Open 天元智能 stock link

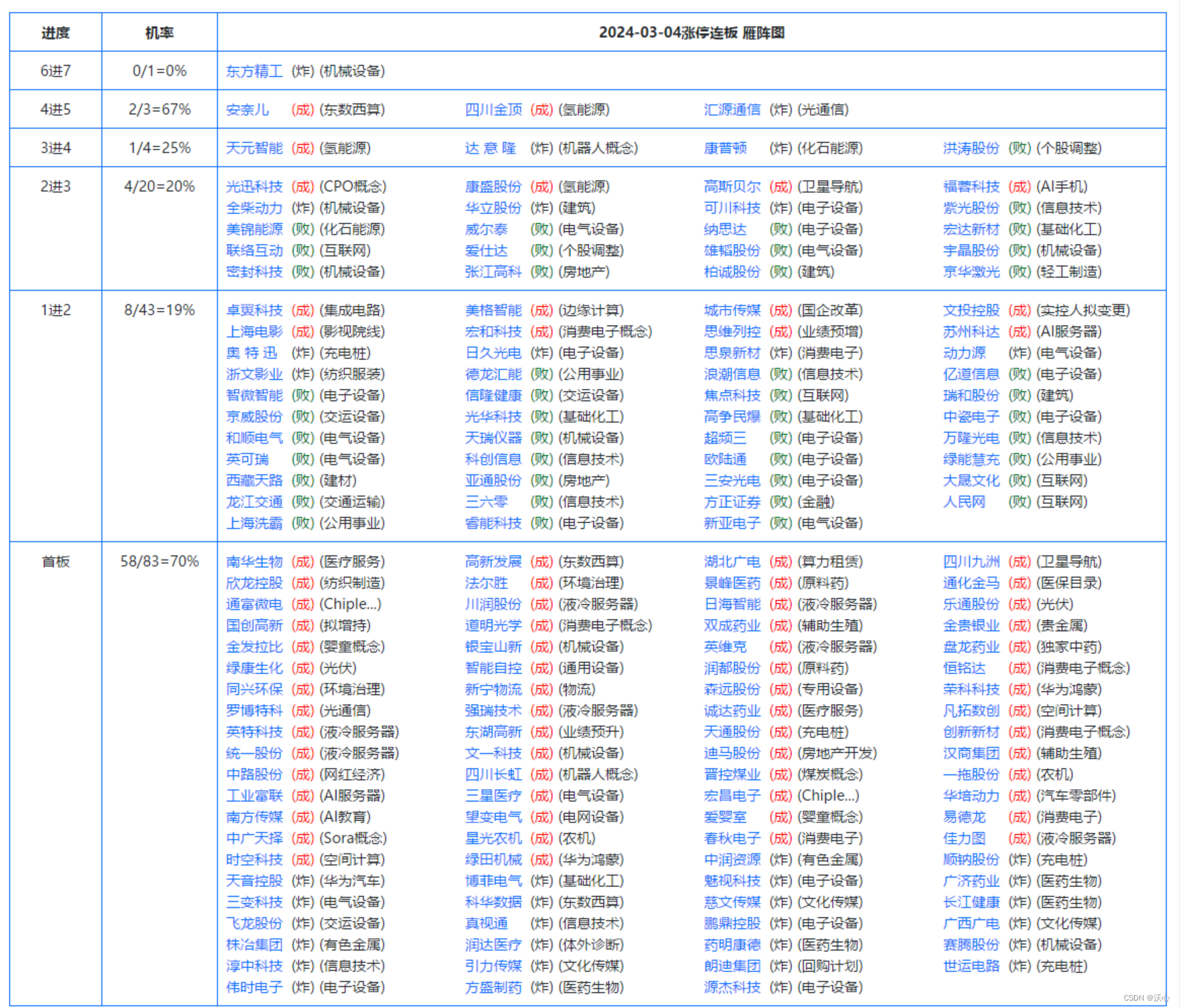point(254,148)
